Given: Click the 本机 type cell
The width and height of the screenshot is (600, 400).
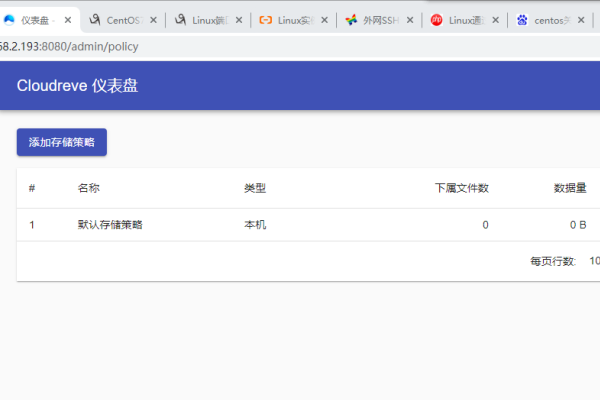Looking at the screenshot, I should click(255, 225).
